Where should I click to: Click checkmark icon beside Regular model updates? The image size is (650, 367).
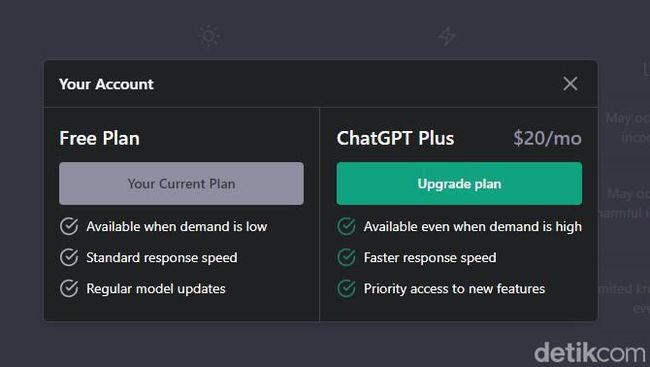point(69,289)
